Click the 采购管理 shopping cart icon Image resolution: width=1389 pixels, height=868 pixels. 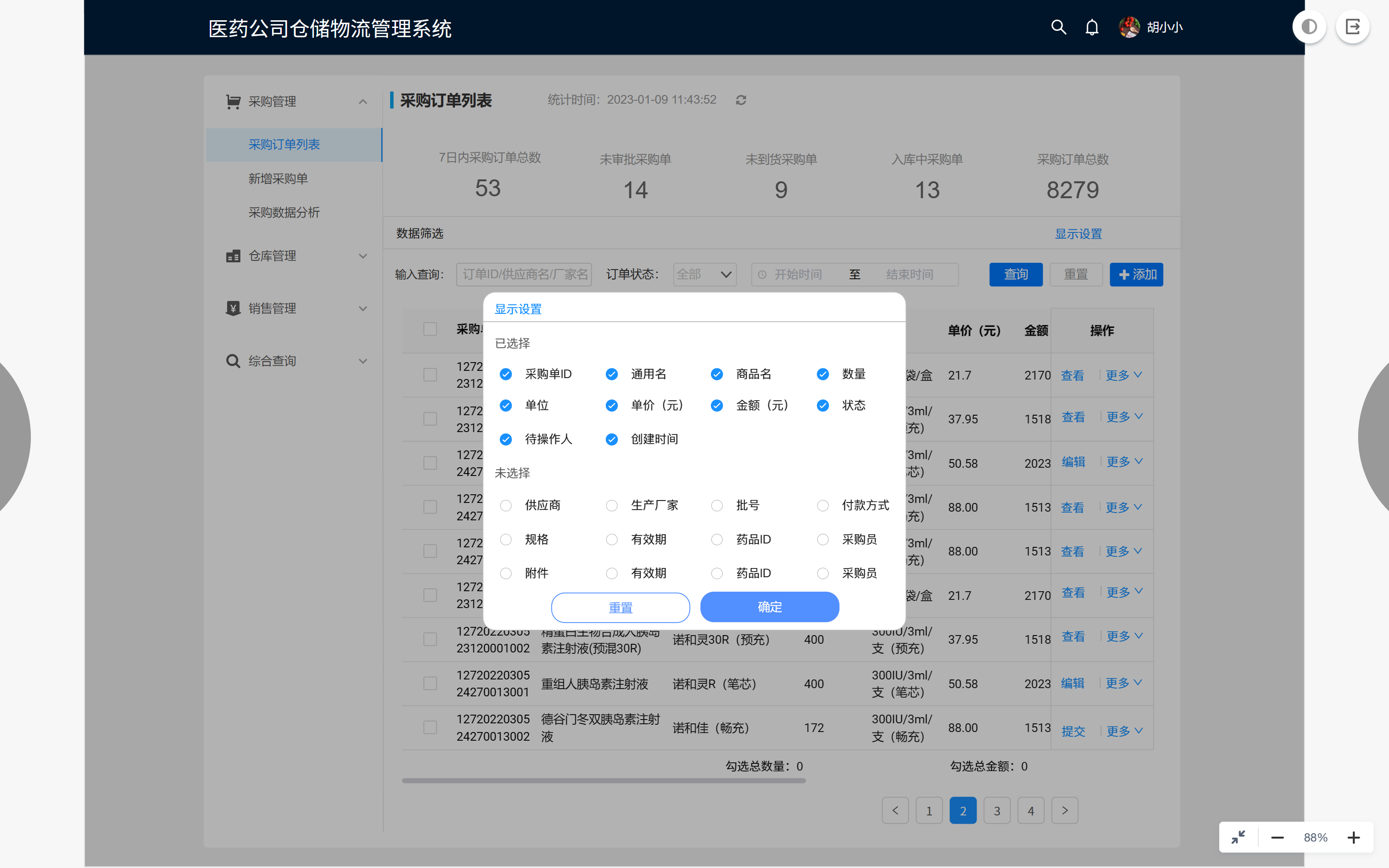[x=232, y=102]
